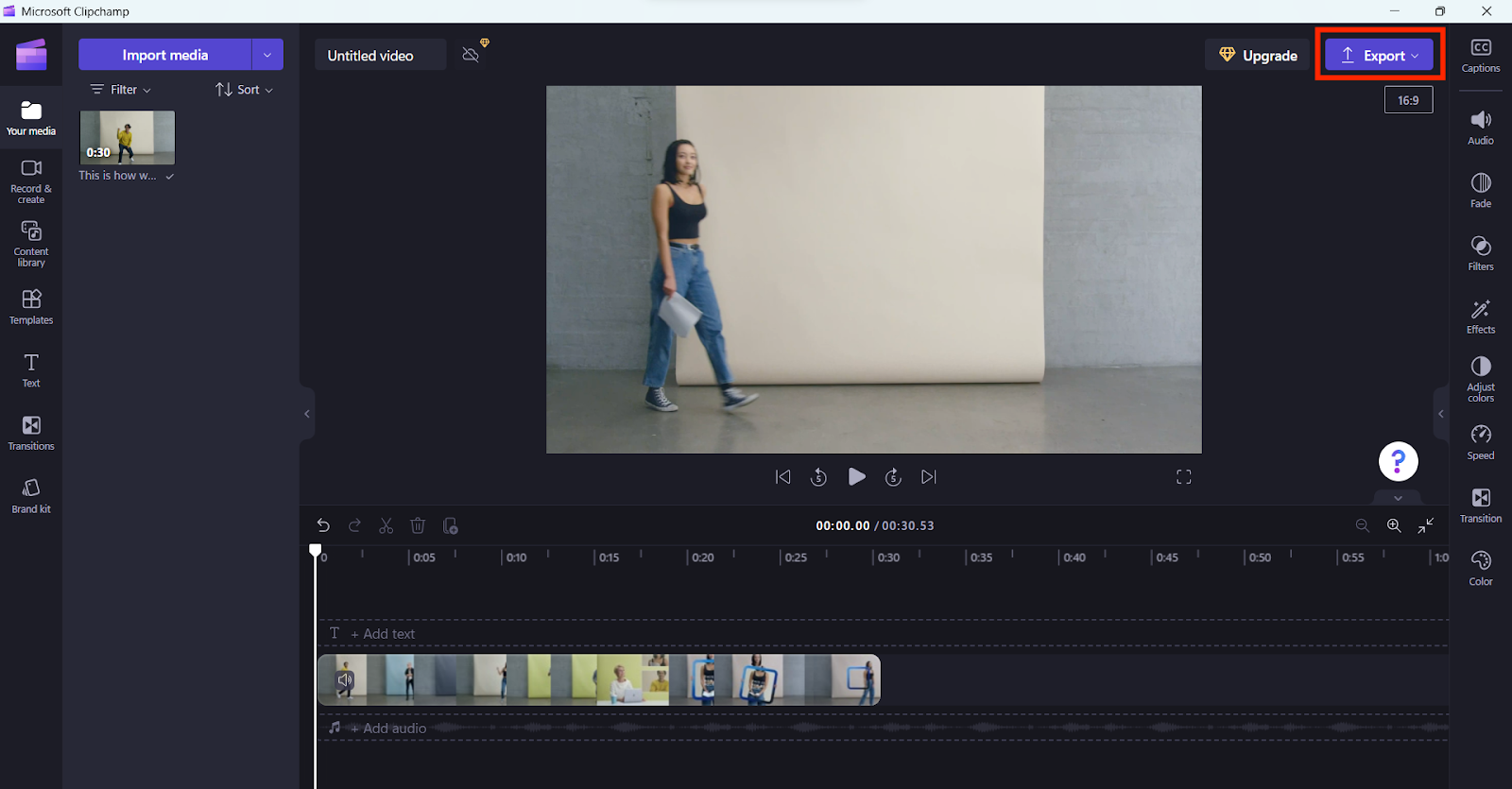This screenshot has width=1512, height=789.
Task: Open the Effects wand panel
Action: click(1480, 316)
